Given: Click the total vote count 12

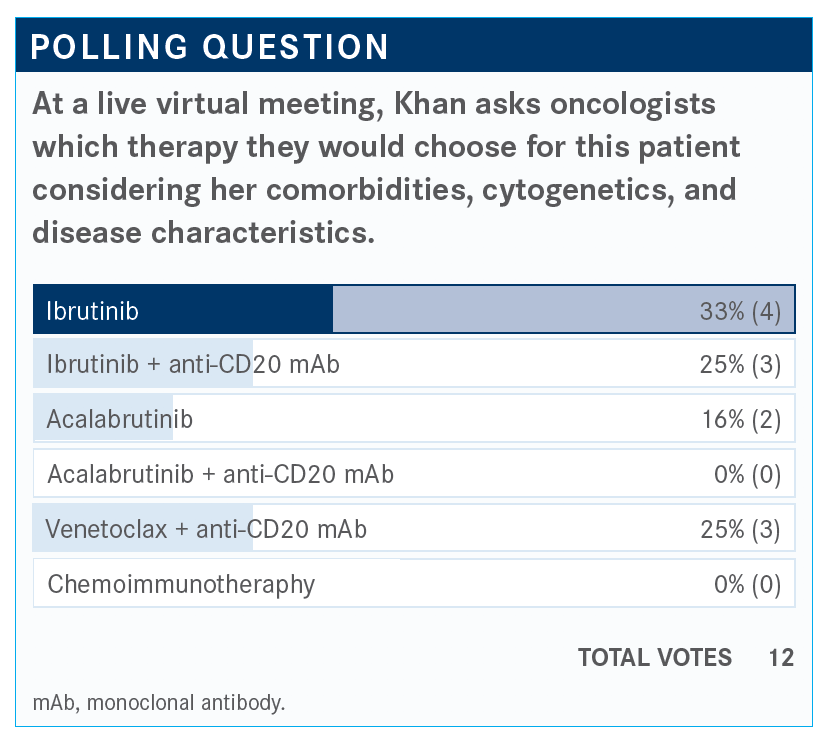Looking at the screenshot, I should click(x=781, y=657).
